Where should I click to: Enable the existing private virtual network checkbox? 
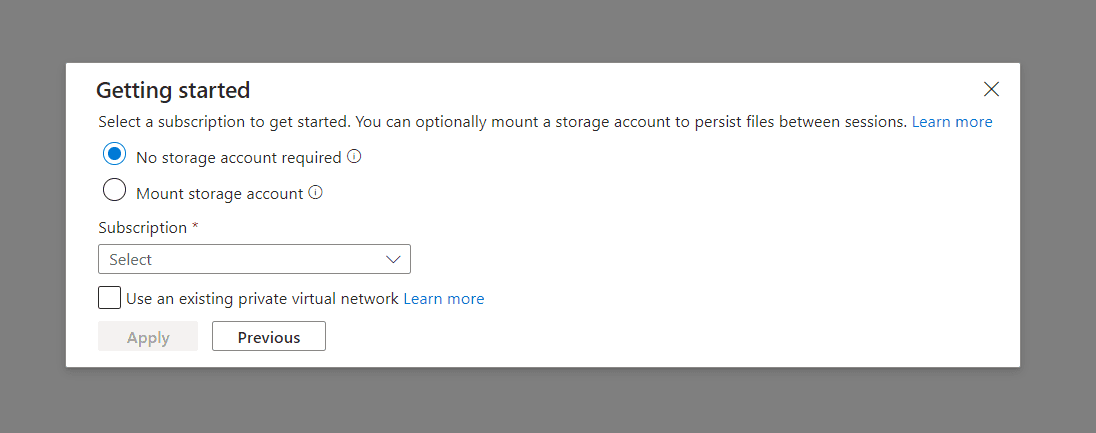tap(110, 298)
